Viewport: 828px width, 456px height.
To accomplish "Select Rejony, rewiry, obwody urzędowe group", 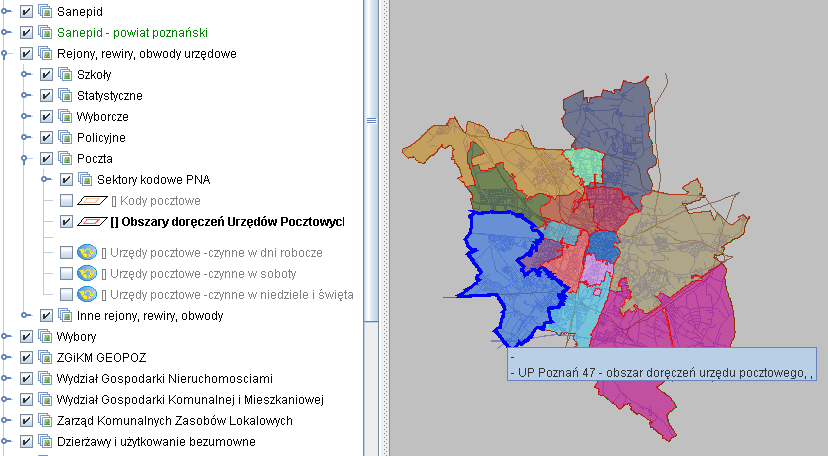I will pyautogui.click(x=146, y=54).
